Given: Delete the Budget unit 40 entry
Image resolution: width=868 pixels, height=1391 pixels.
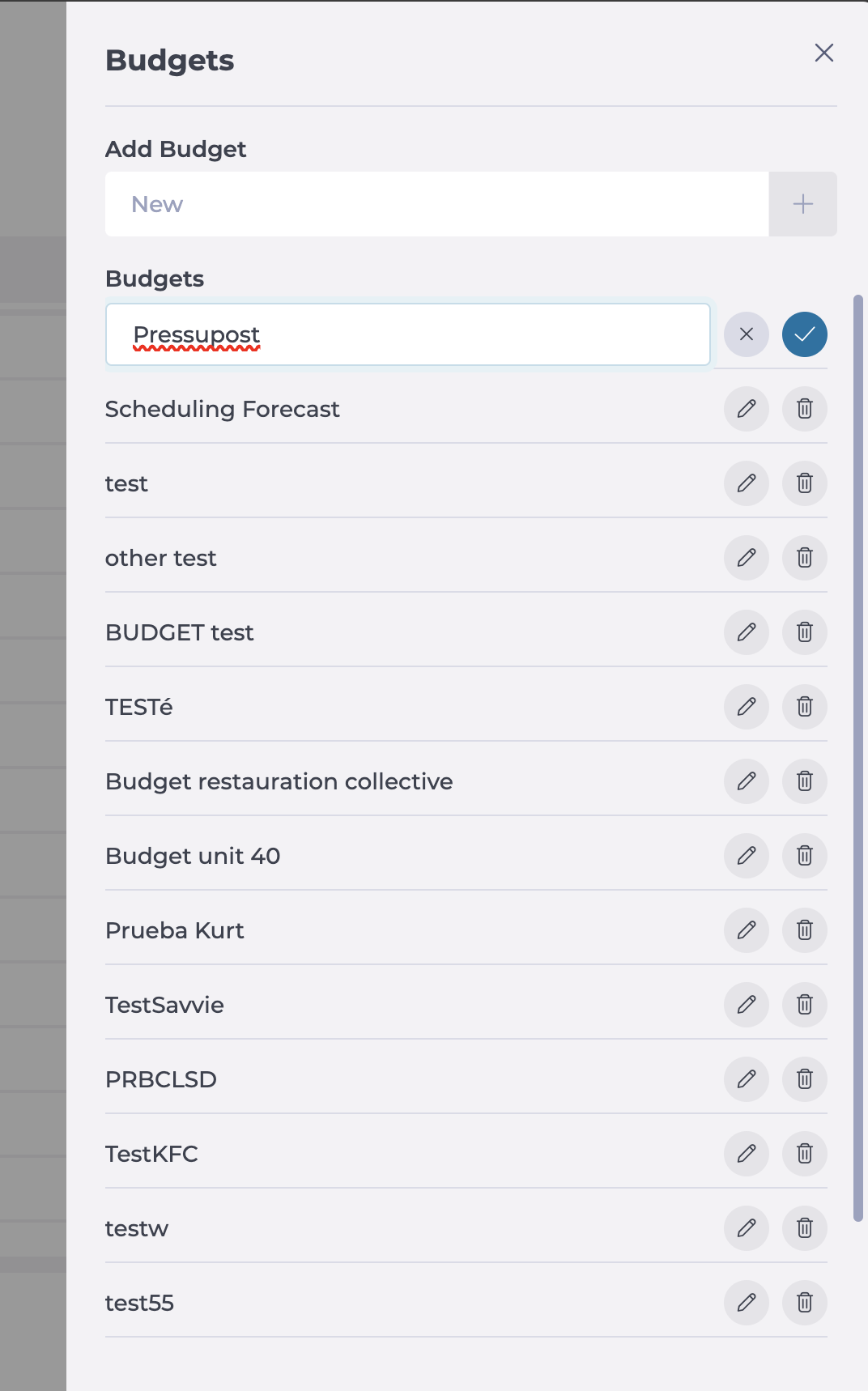Looking at the screenshot, I should pos(804,856).
